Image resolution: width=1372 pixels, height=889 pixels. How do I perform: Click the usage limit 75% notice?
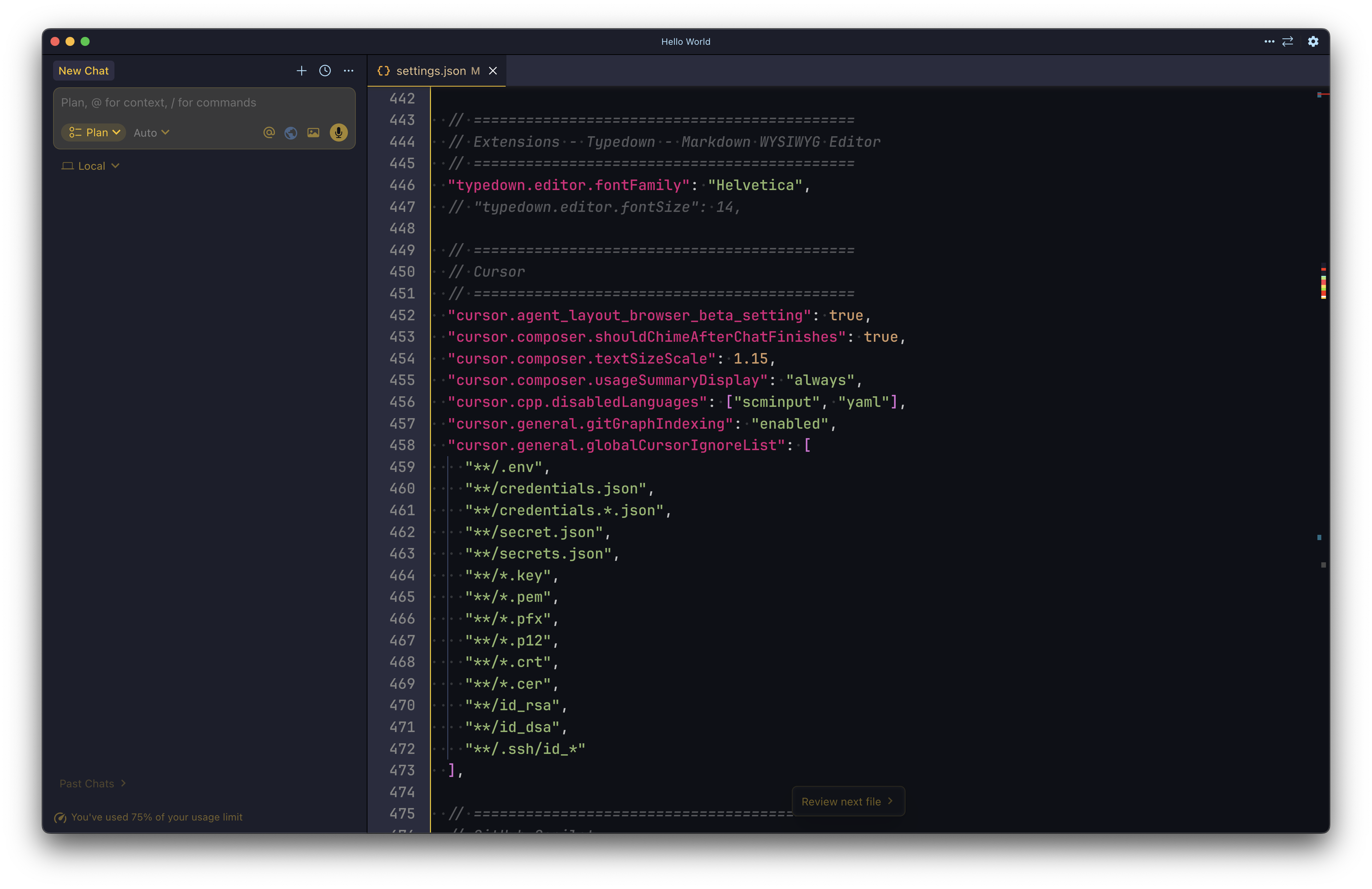pos(149,817)
